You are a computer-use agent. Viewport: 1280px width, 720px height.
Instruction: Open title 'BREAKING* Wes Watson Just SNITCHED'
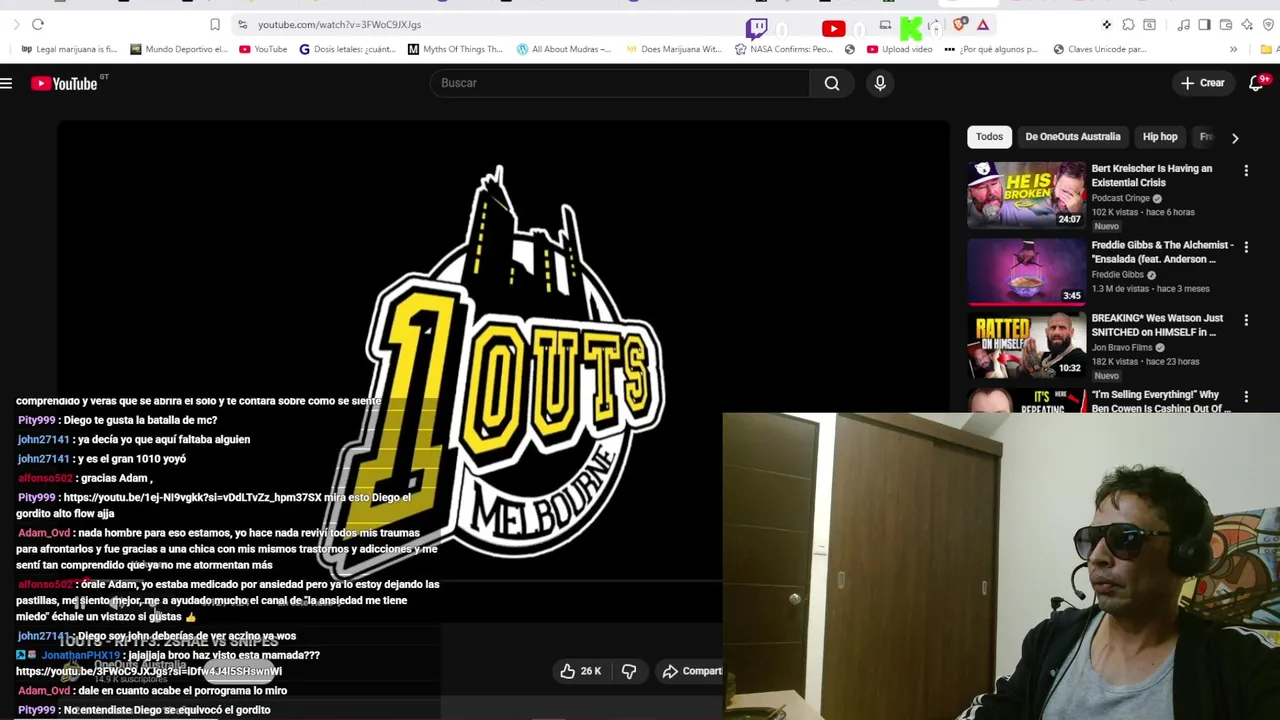1157,325
